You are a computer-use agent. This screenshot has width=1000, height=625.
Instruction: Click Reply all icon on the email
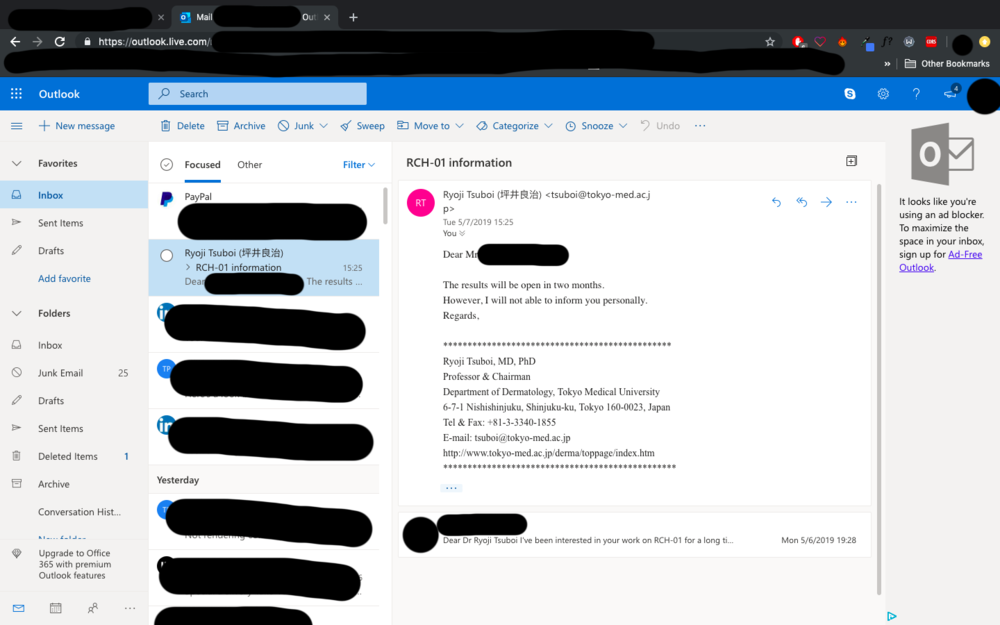point(801,202)
